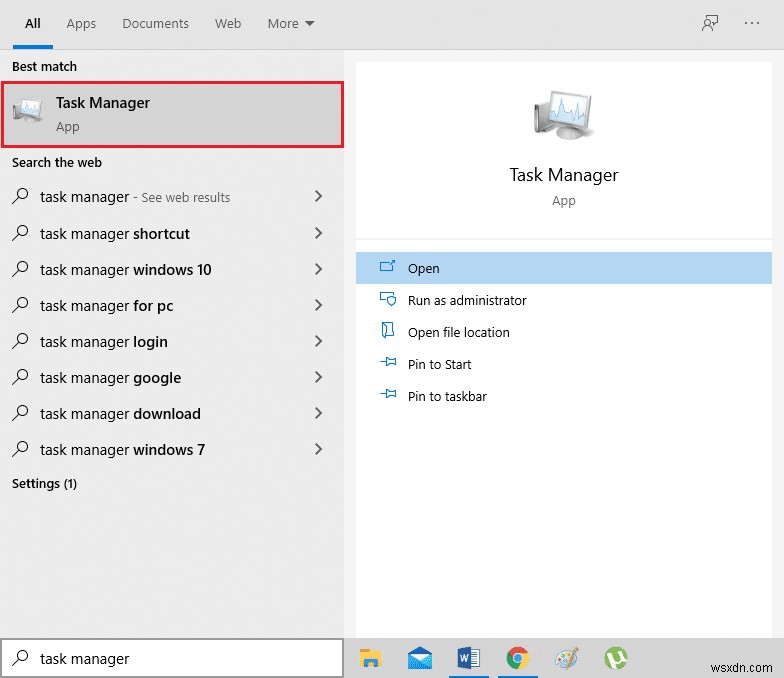
Task: Expand the More filter dropdown
Action: click(290, 23)
